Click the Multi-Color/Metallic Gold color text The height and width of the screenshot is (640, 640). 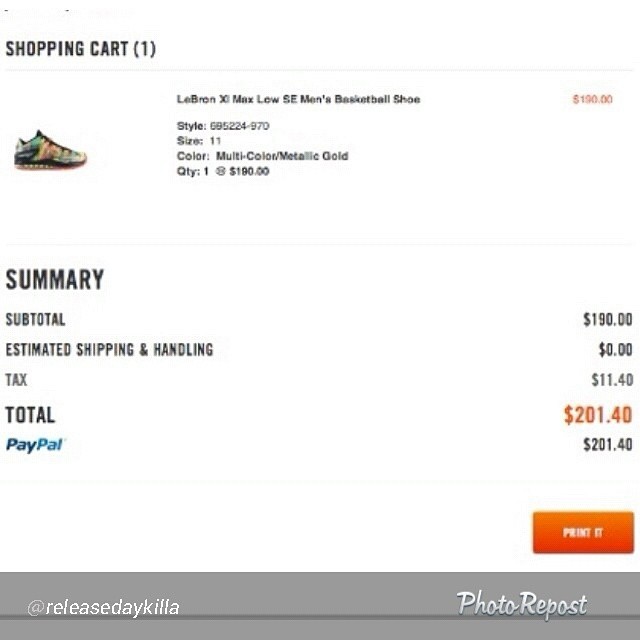(282, 156)
